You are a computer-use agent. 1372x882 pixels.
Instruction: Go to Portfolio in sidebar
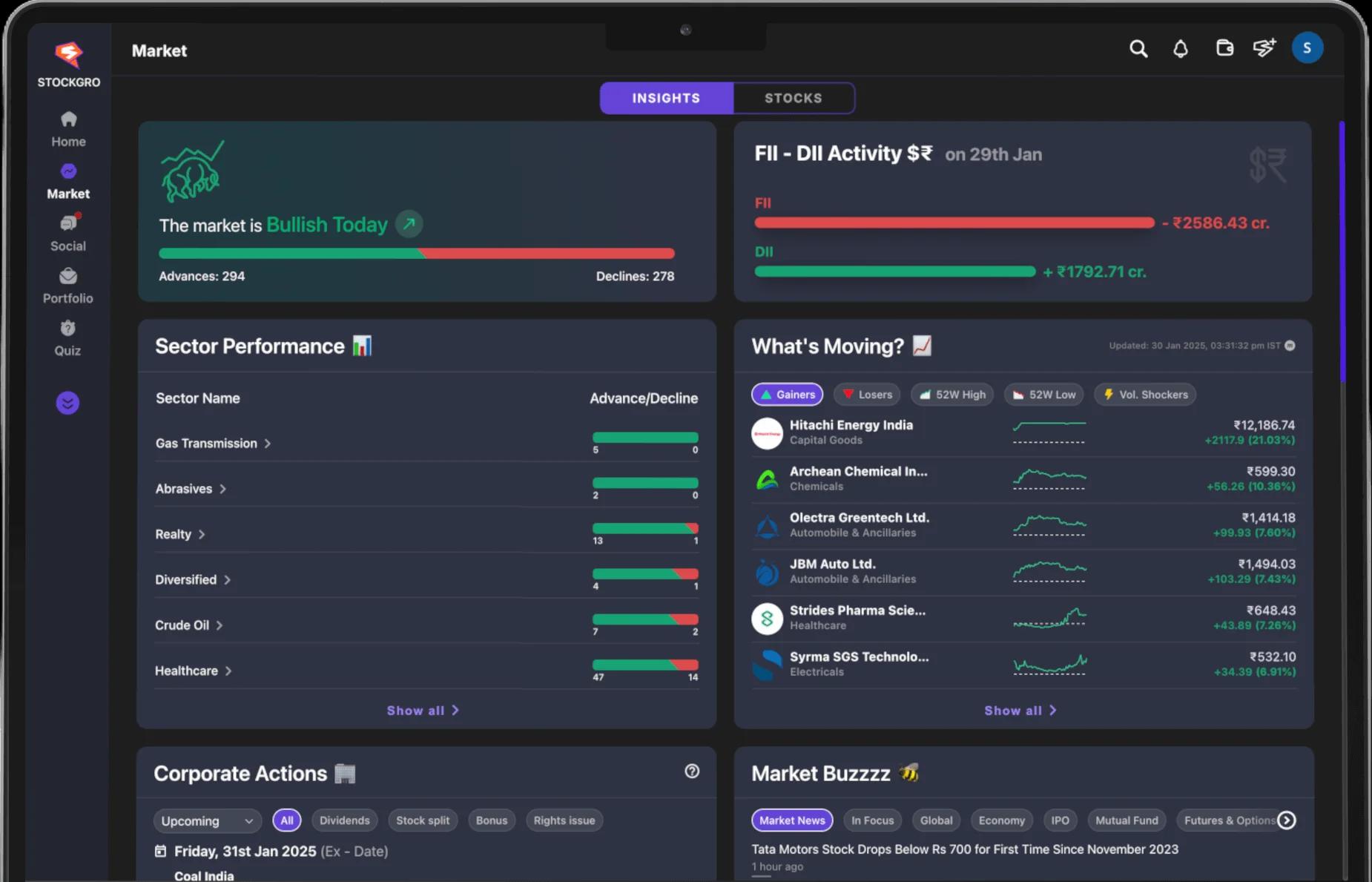[68, 286]
